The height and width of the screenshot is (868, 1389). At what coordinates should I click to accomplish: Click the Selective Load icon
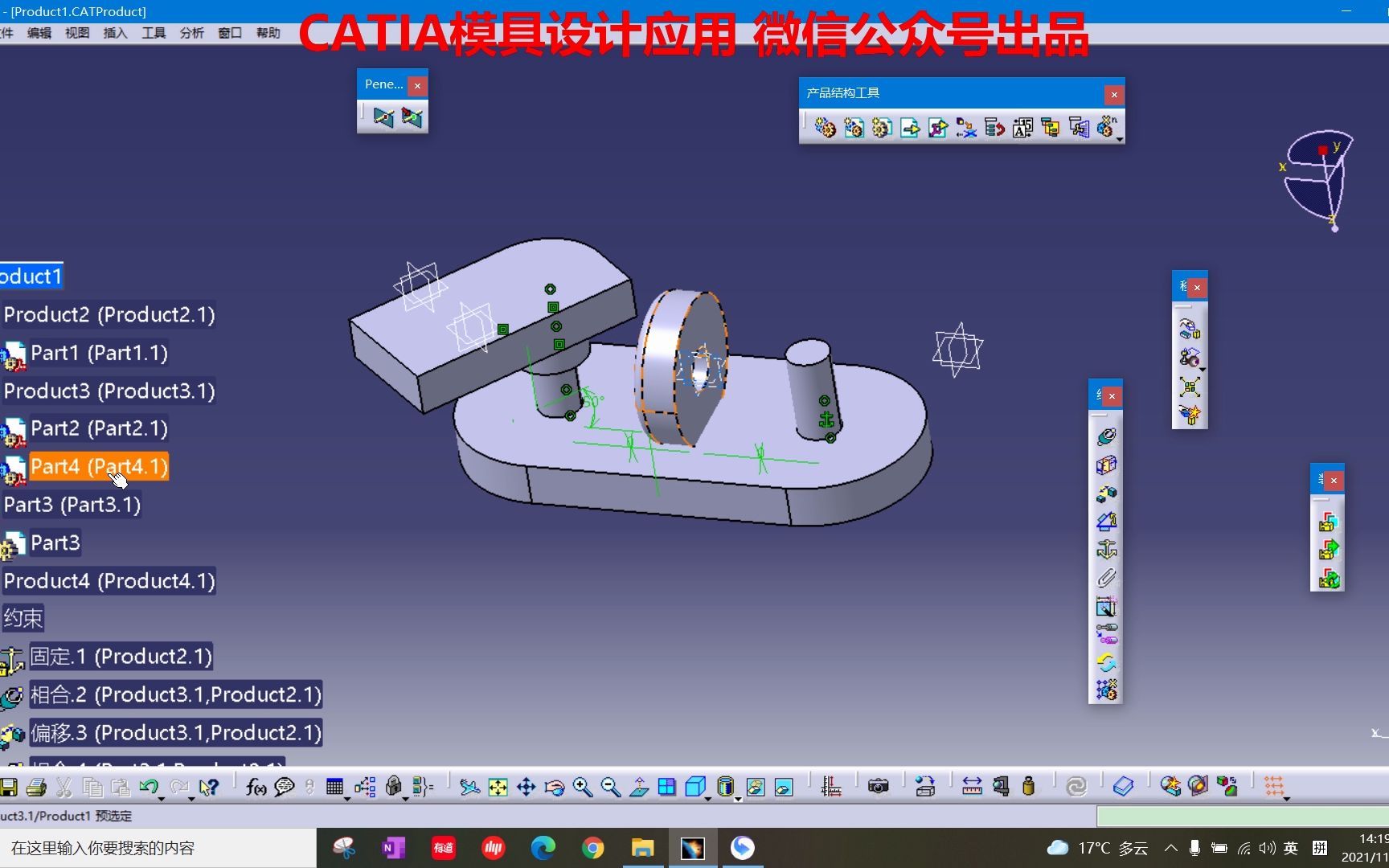point(1051,127)
